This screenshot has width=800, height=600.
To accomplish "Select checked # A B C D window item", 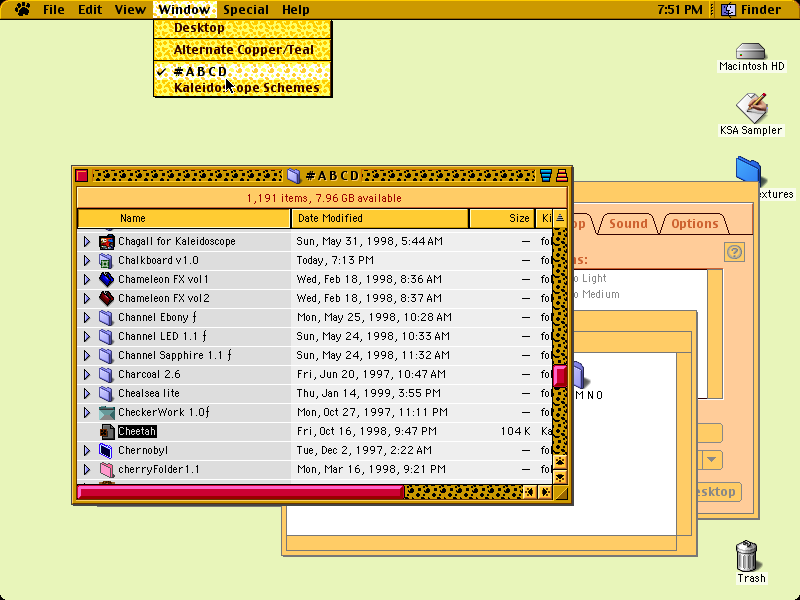I will tap(243, 71).
